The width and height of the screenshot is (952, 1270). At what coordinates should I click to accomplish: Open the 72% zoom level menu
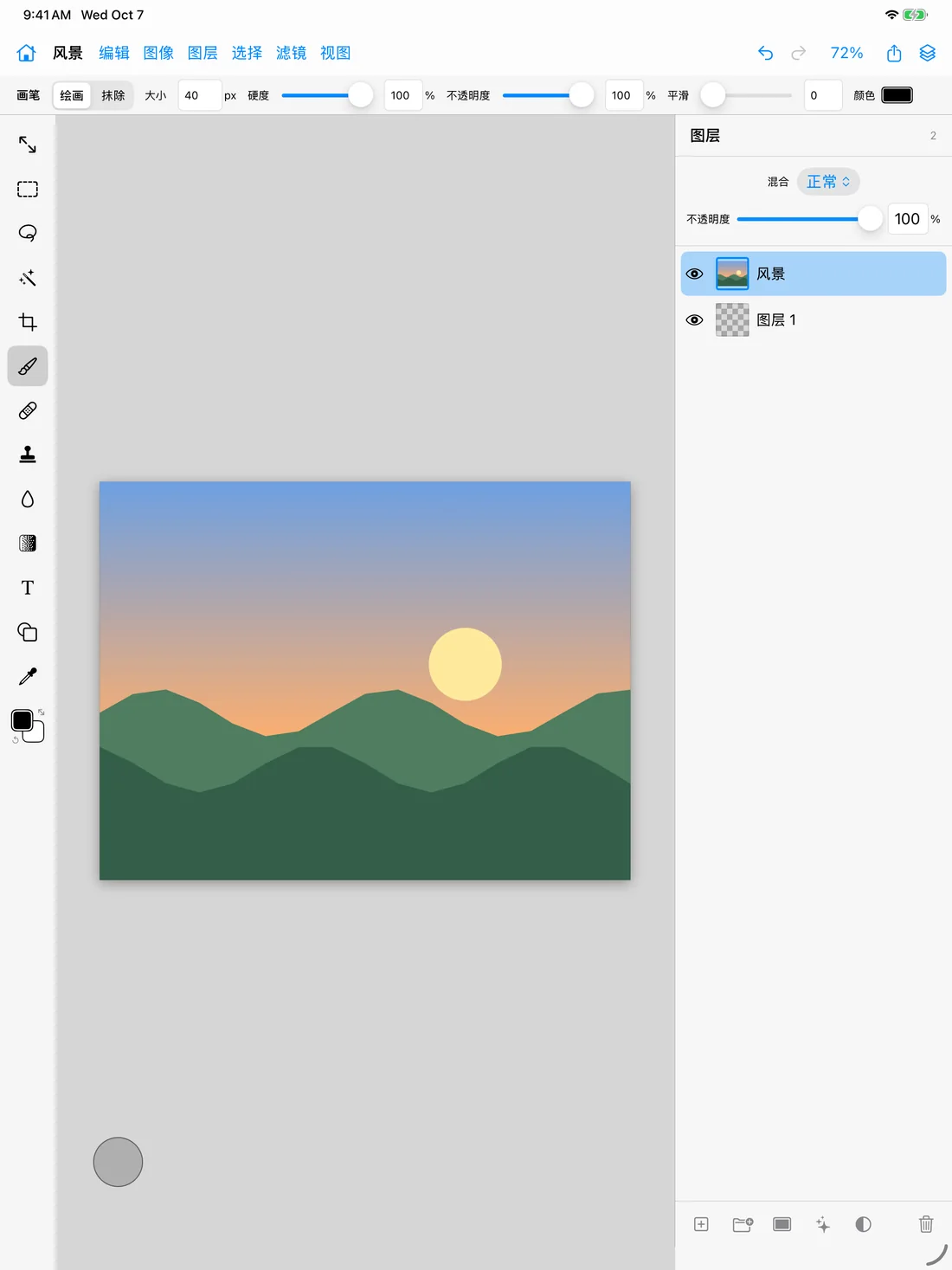coord(846,53)
